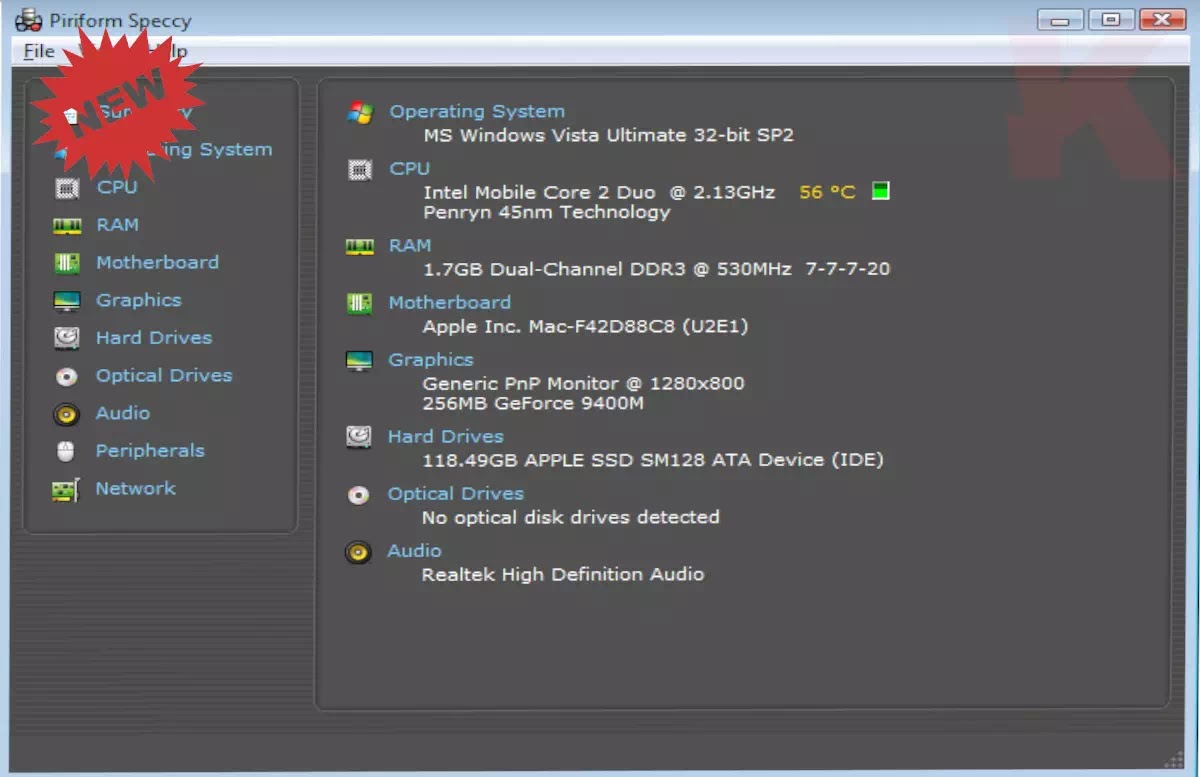
Task: Click the RAM icon in summary panel
Action: point(360,247)
